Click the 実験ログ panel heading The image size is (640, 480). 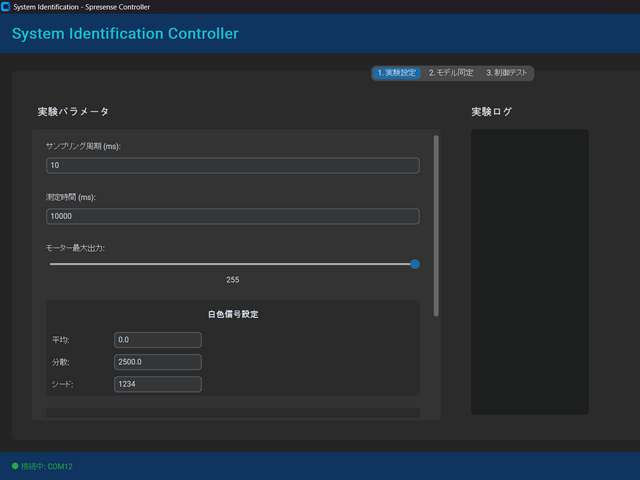point(491,111)
